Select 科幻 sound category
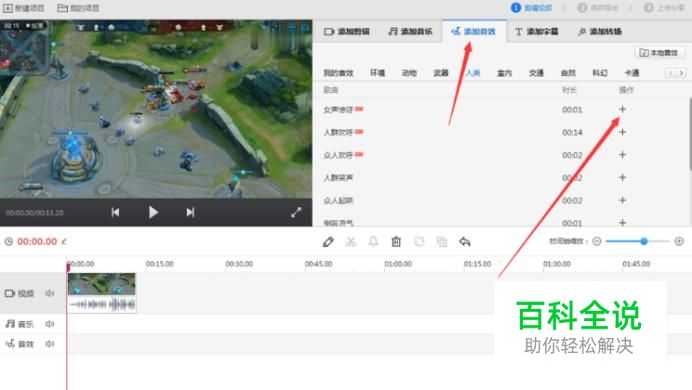 (600, 73)
